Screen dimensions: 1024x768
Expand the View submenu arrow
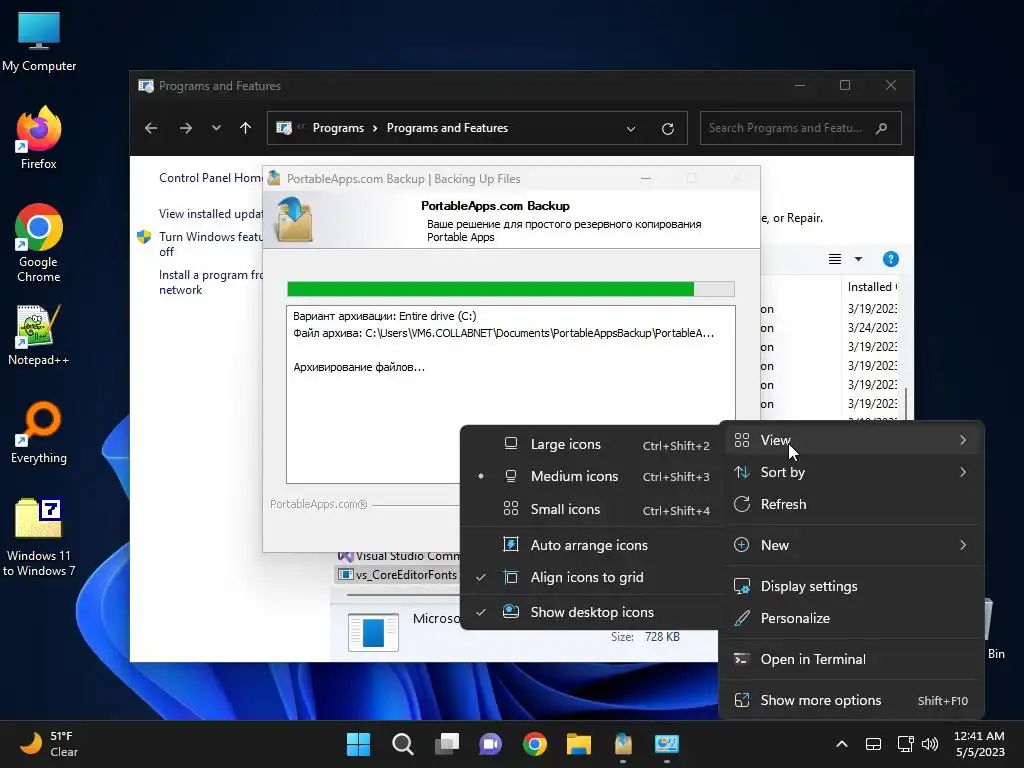coord(963,440)
